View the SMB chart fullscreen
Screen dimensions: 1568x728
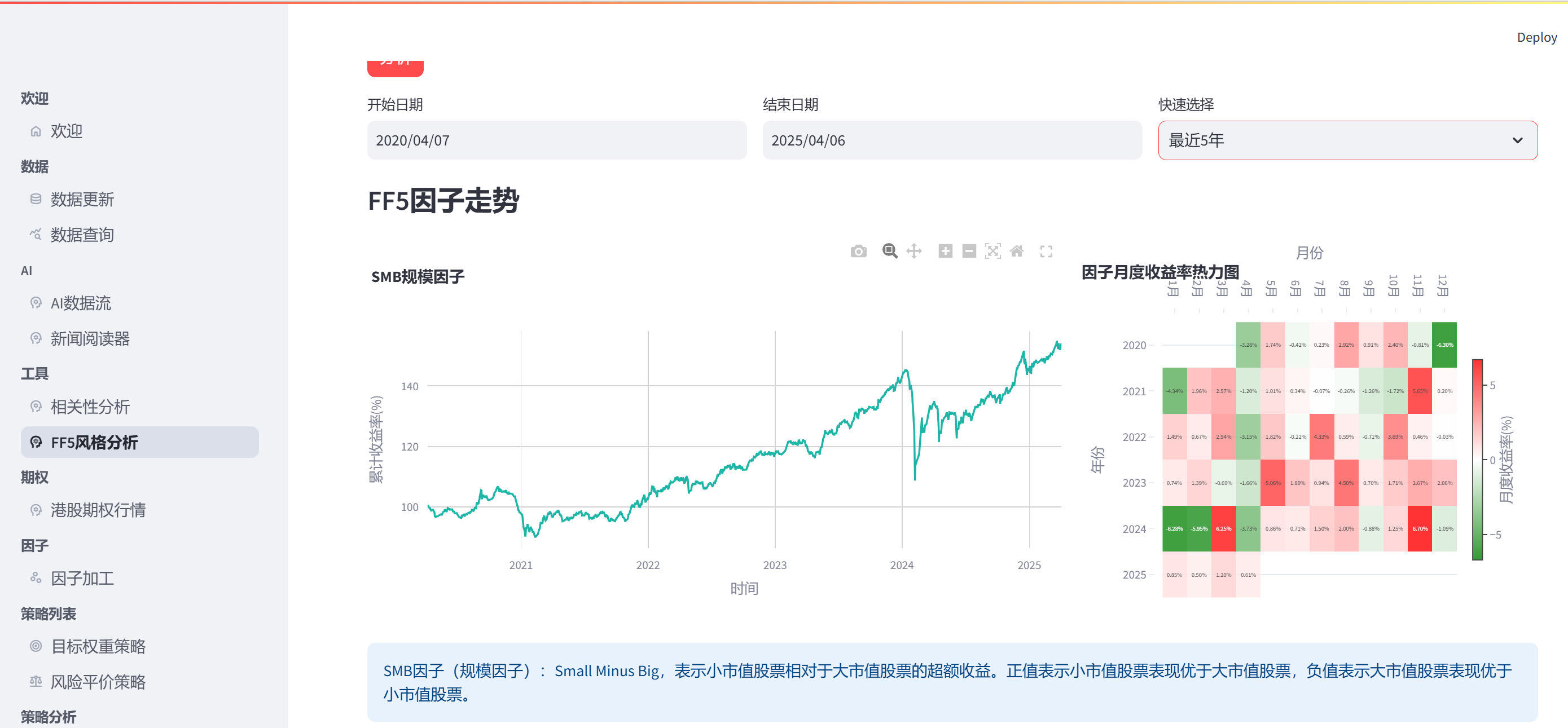(x=1046, y=251)
